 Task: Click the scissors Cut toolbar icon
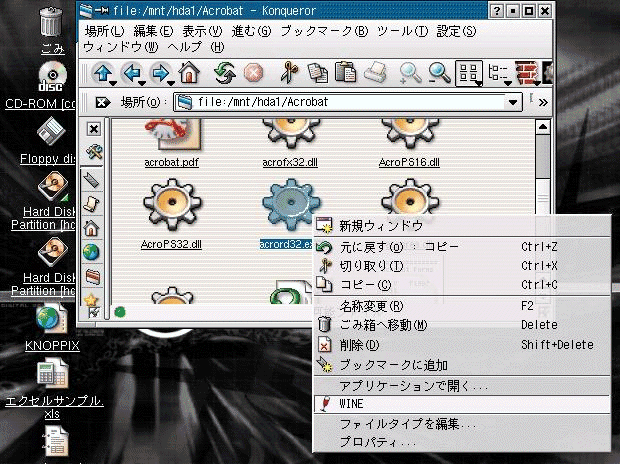pyautogui.click(x=289, y=73)
